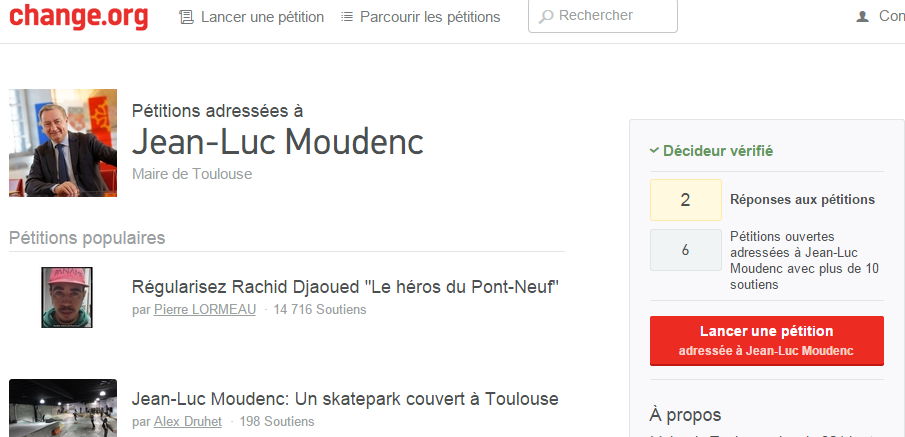Open Lancer une pétition in top navigation
This screenshot has height=437, width=905.
coord(263,17)
